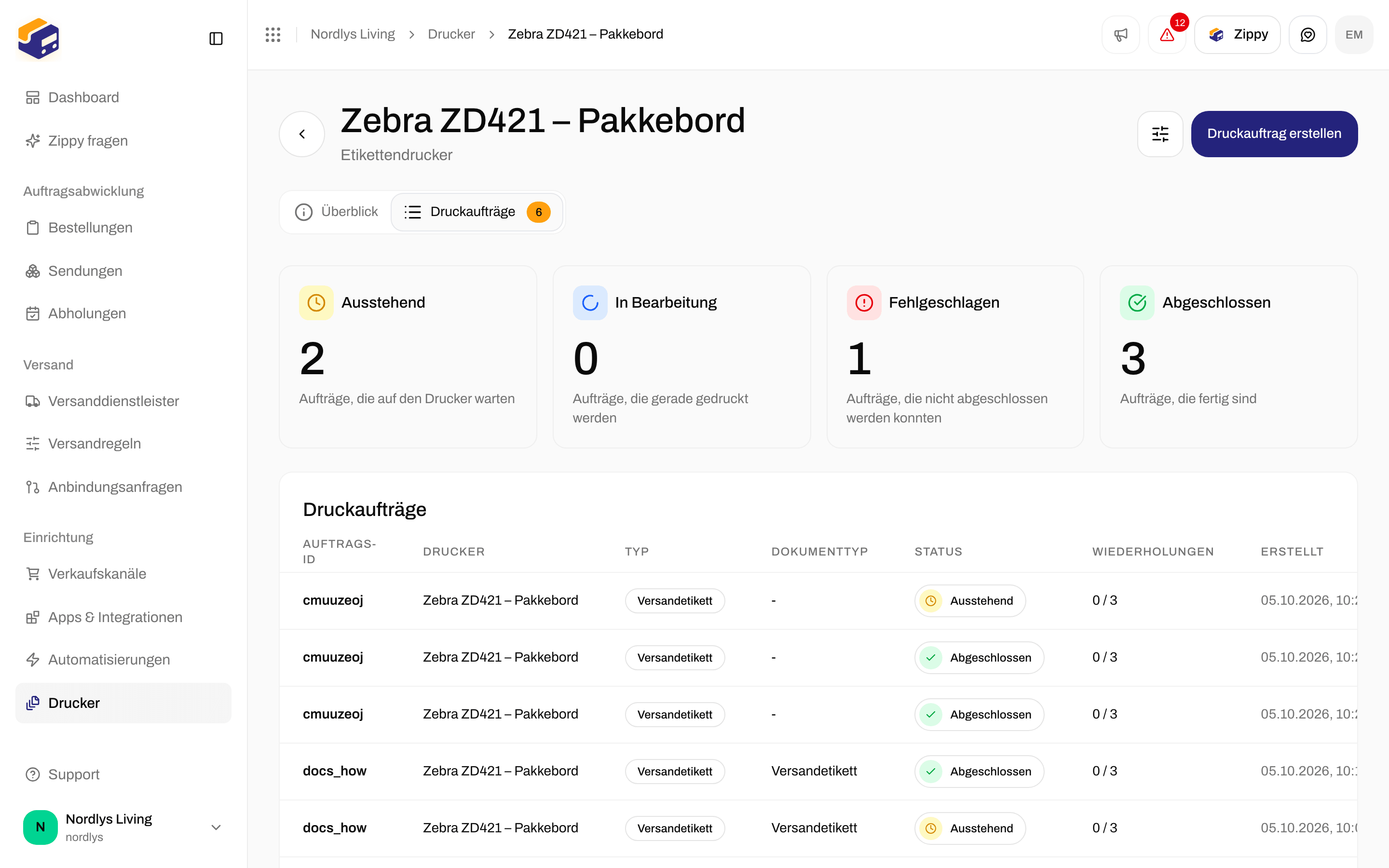Click the WIEDERHOLUNGEN column header

coord(1153,552)
